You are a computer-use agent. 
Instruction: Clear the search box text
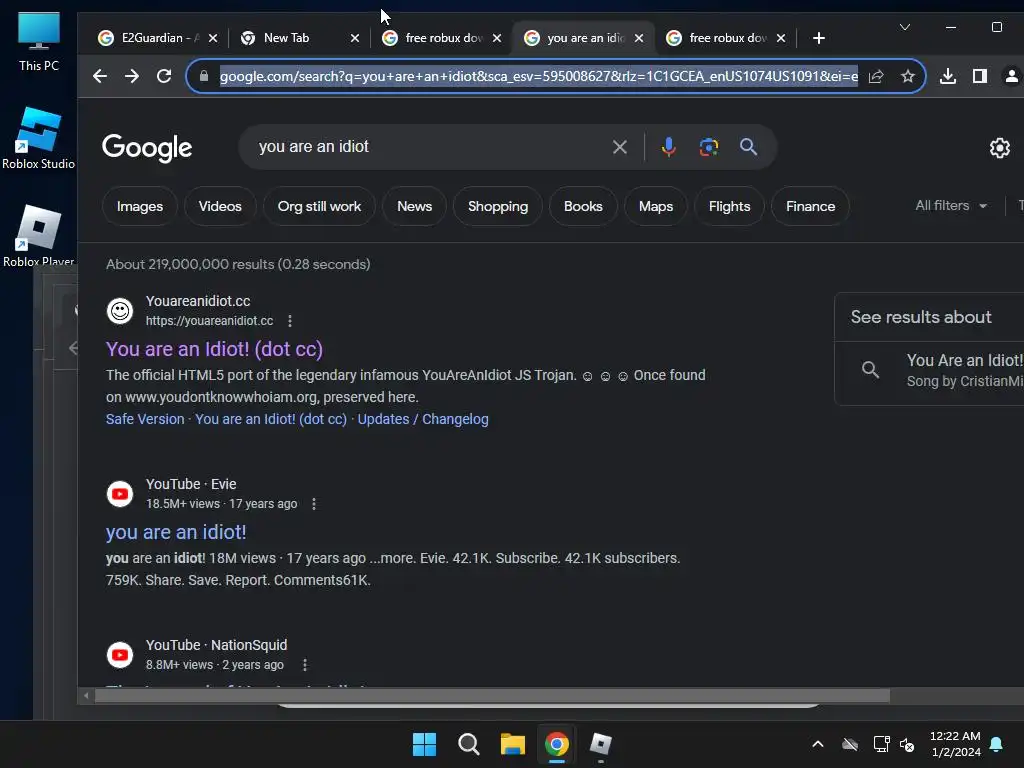(620, 147)
